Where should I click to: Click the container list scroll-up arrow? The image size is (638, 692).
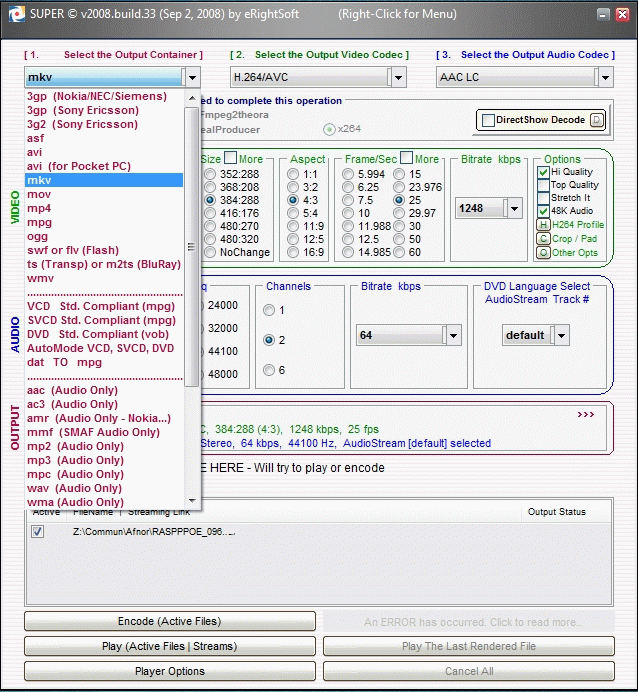pos(192,98)
